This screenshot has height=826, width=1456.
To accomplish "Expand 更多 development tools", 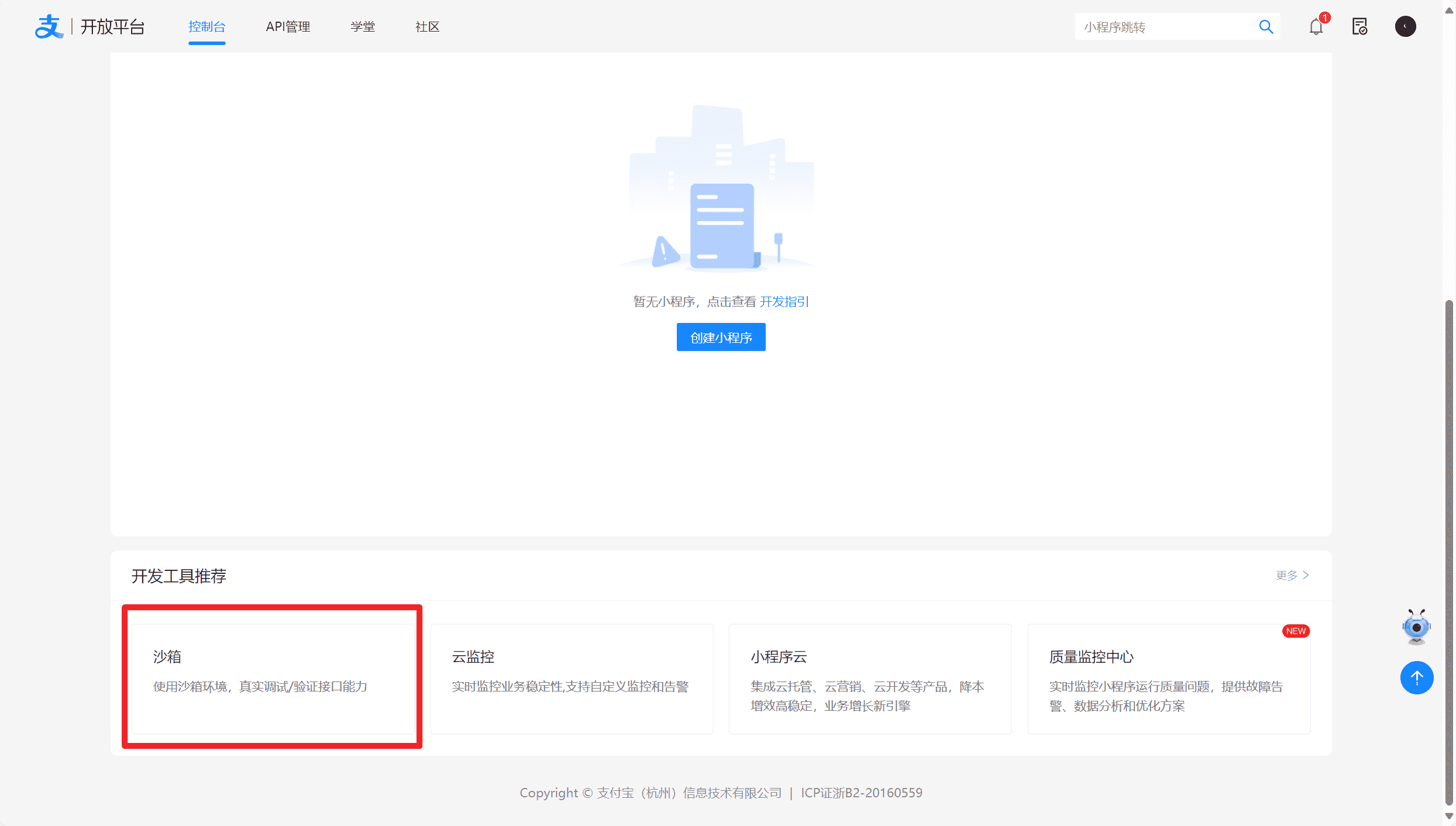I will pyautogui.click(x=1292, y=576).
